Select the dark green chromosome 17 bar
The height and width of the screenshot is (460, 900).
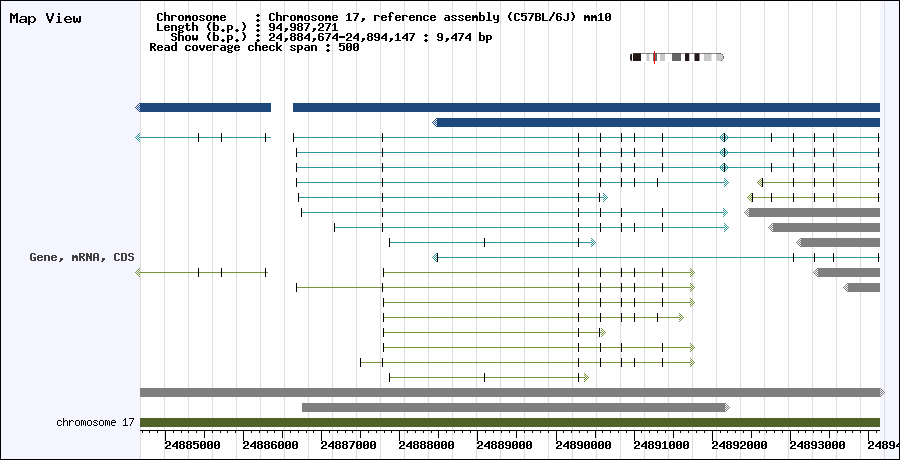point(510,423)
